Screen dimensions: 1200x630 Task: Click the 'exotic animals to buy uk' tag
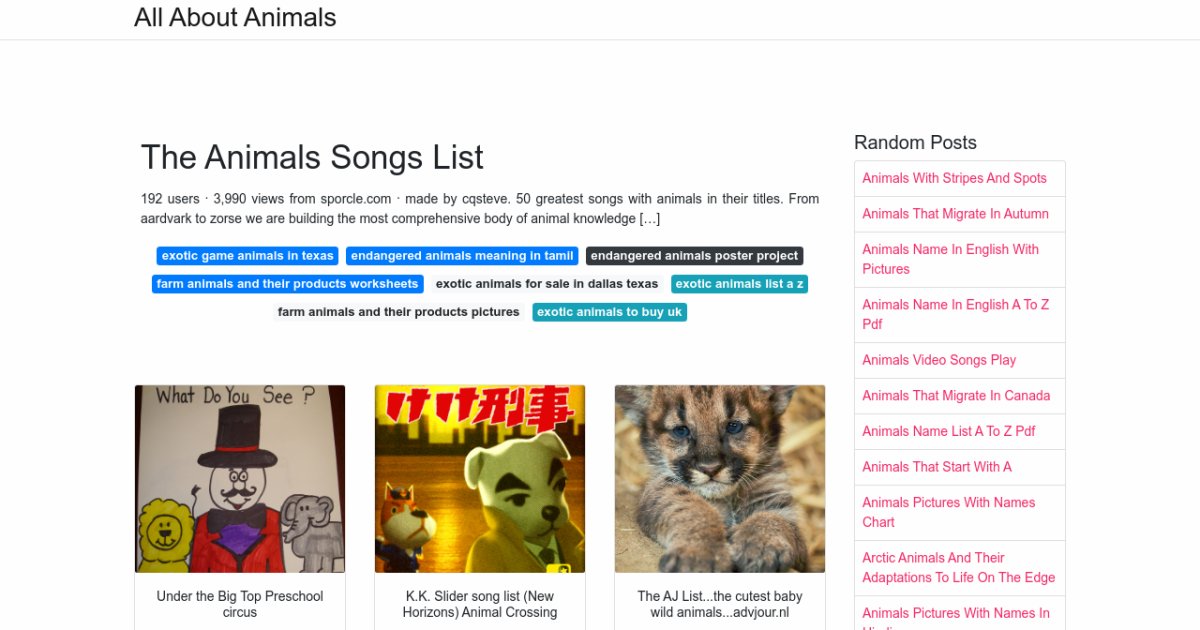[x=609, y=312]
